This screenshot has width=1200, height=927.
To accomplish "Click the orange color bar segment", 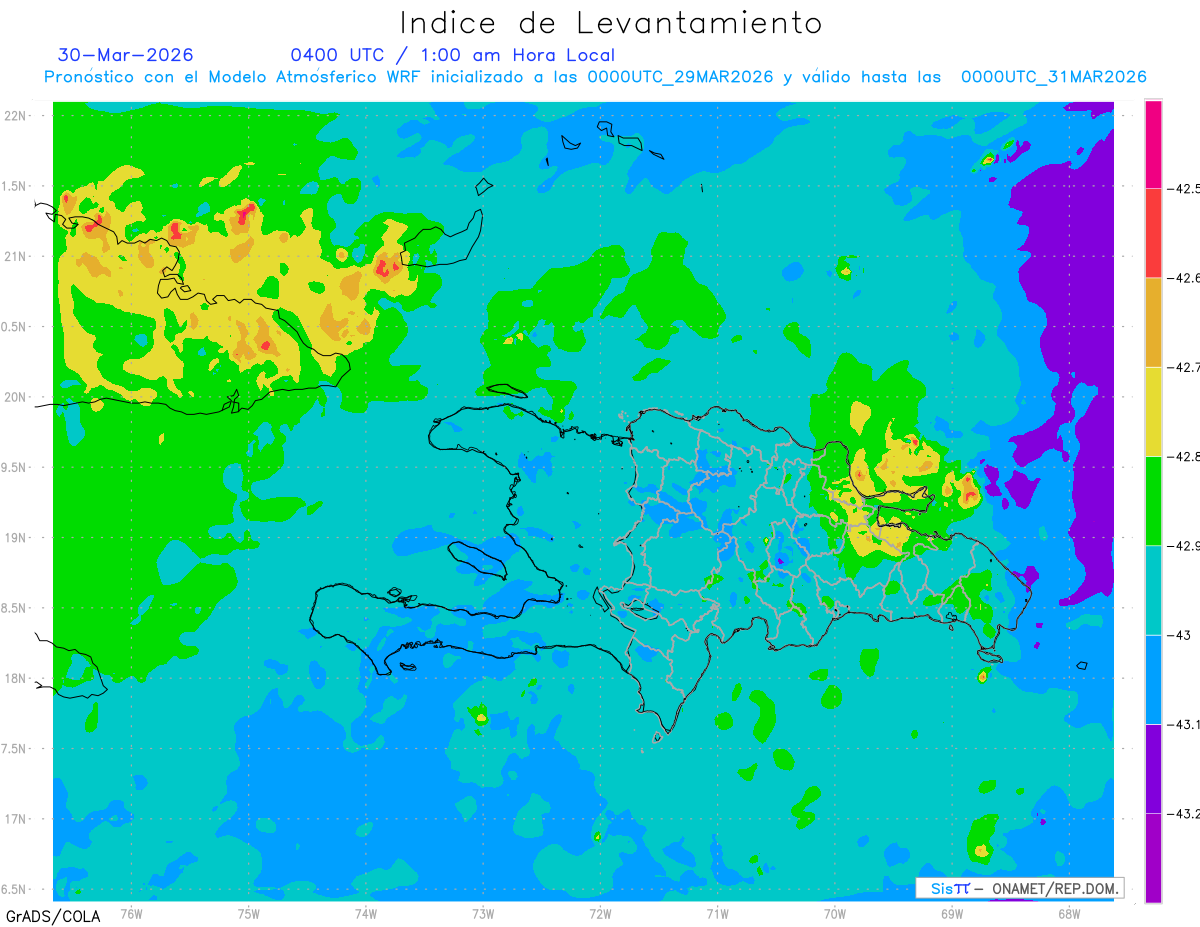I will coord(1153,322).
